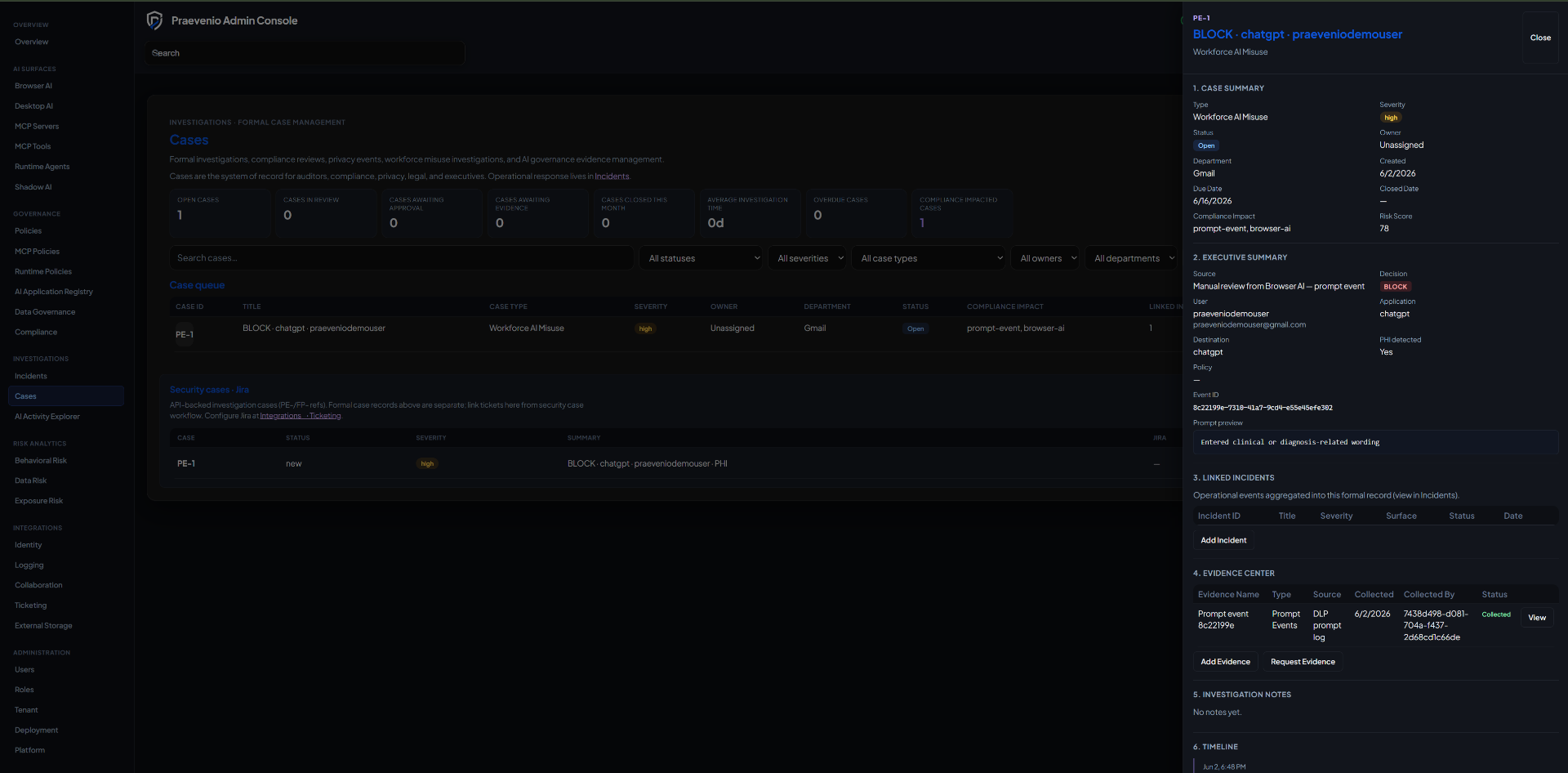Open AI Activity Explorer

coord(47,417)
